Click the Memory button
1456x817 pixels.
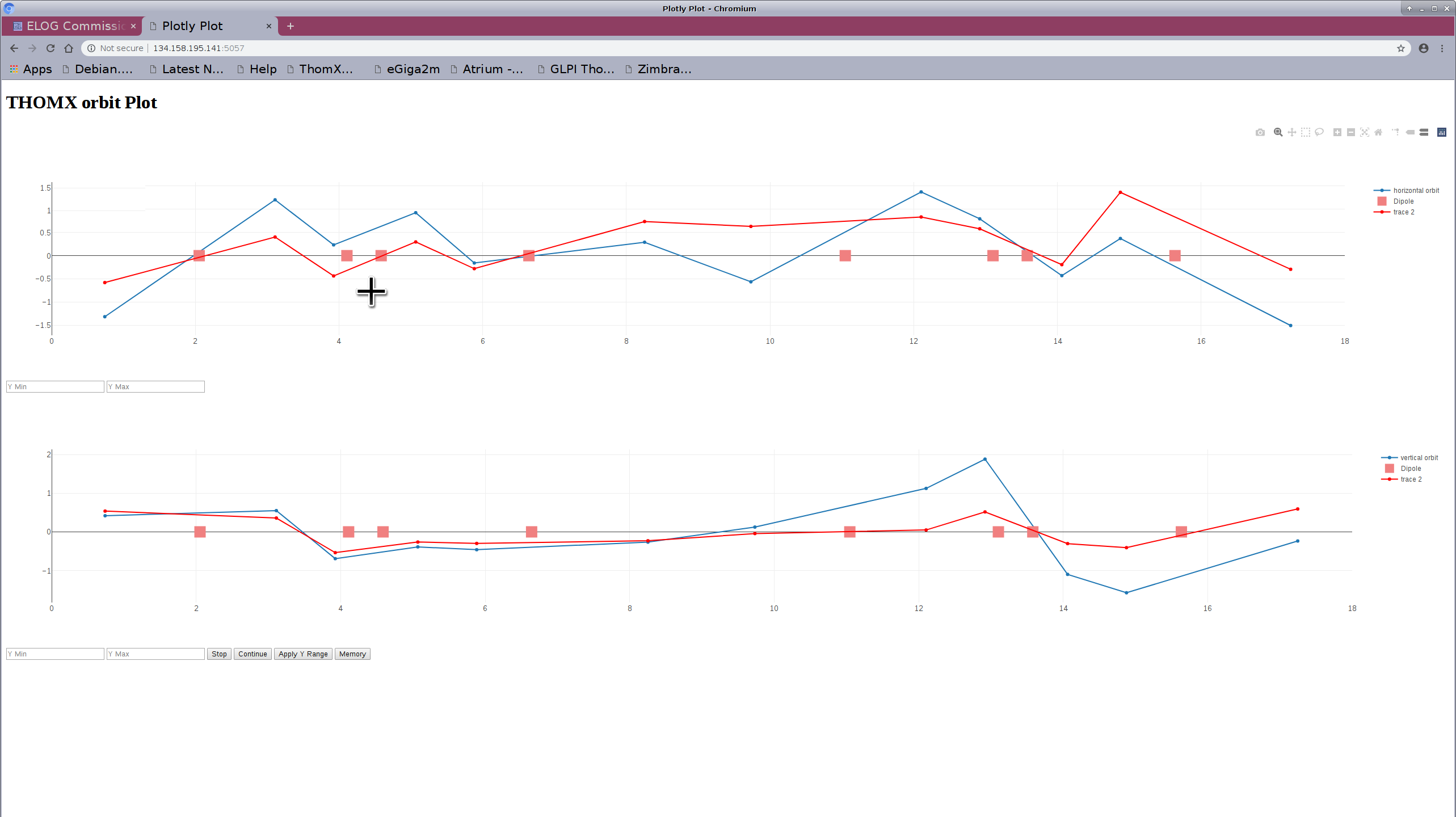352,654
